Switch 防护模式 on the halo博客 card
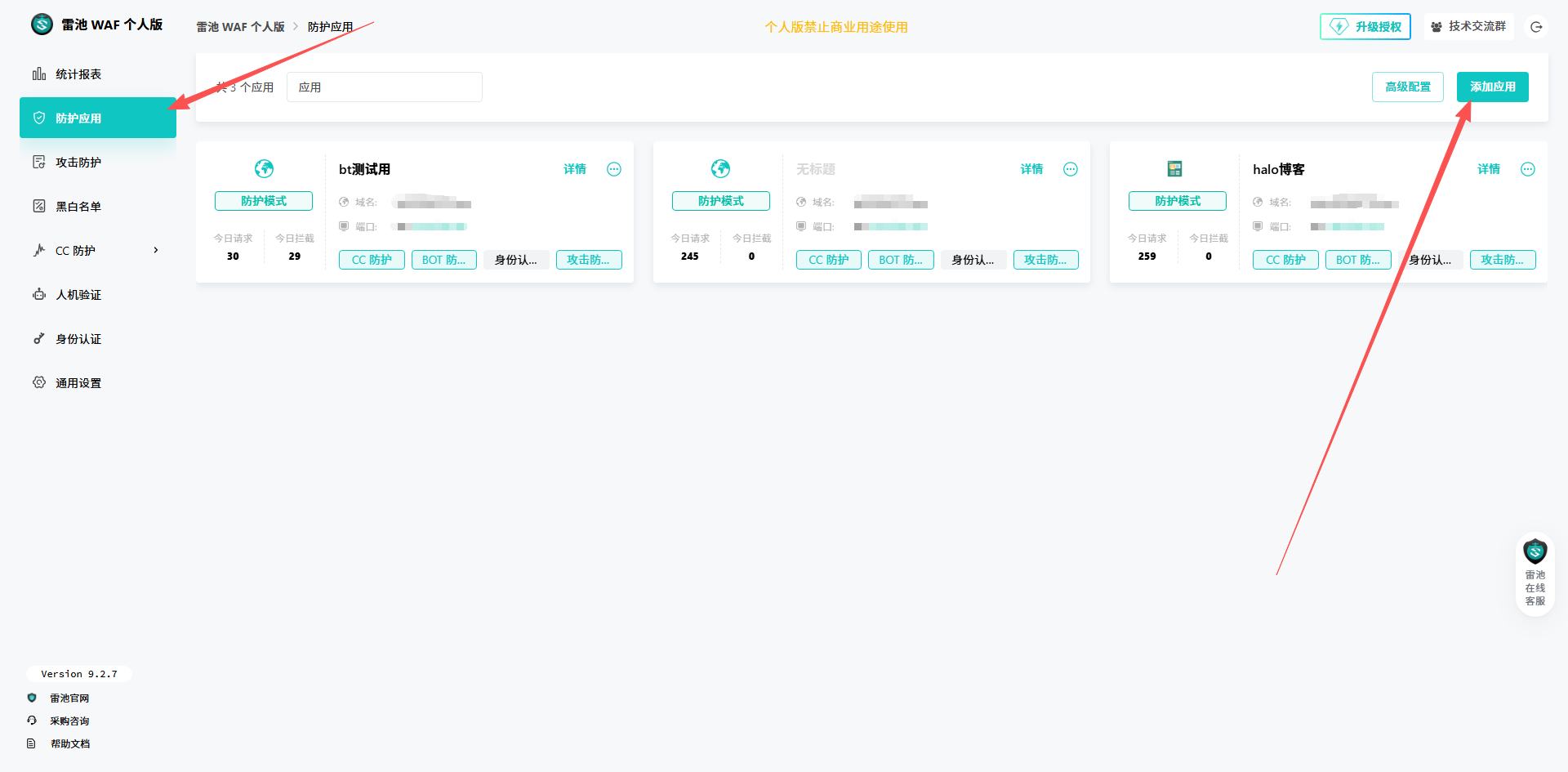 click(x=1177, y=201)
